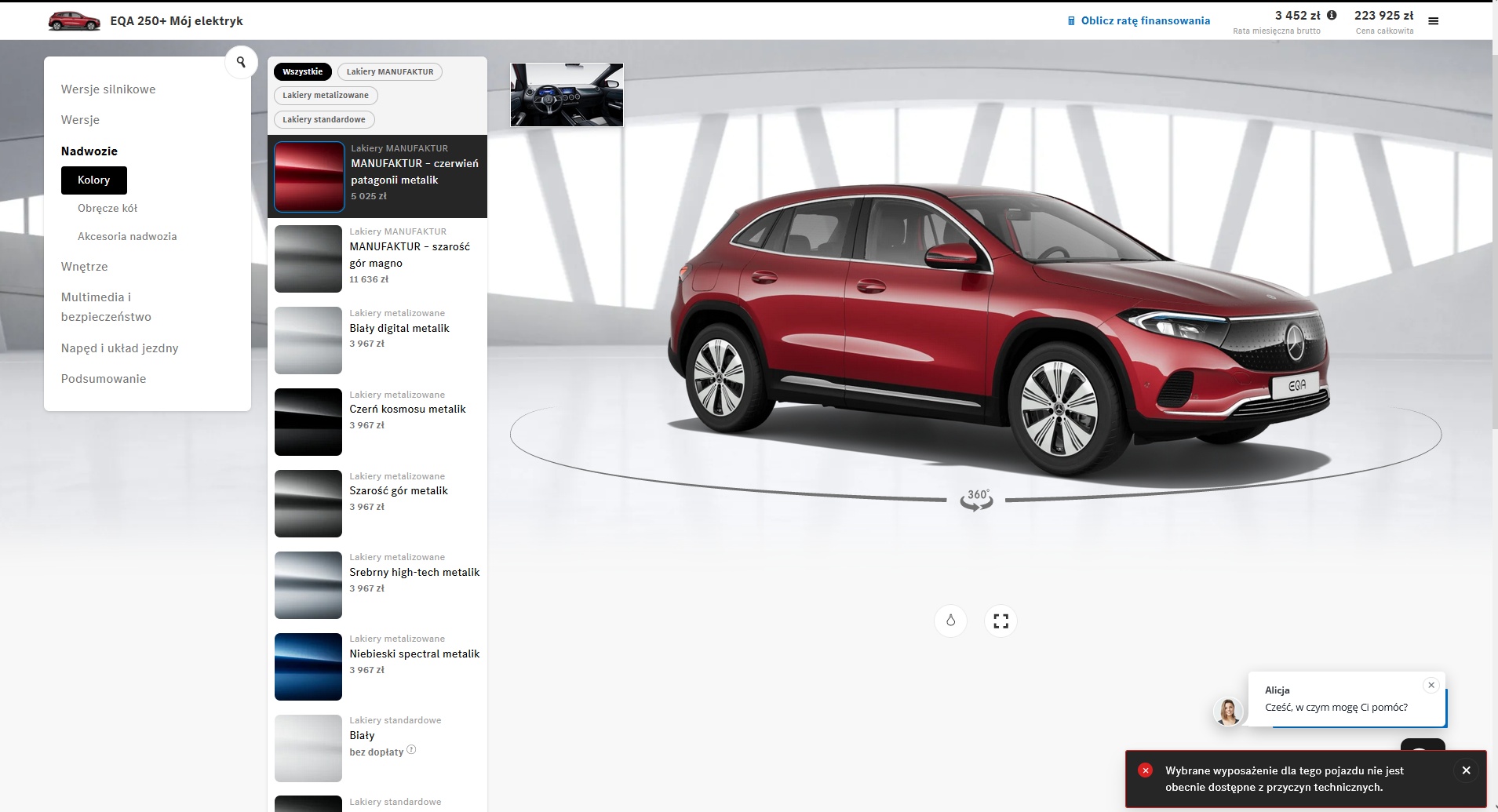Close the Alicja chat bubble
Screen dimensions: 1498x812
tap(1431, 685)
